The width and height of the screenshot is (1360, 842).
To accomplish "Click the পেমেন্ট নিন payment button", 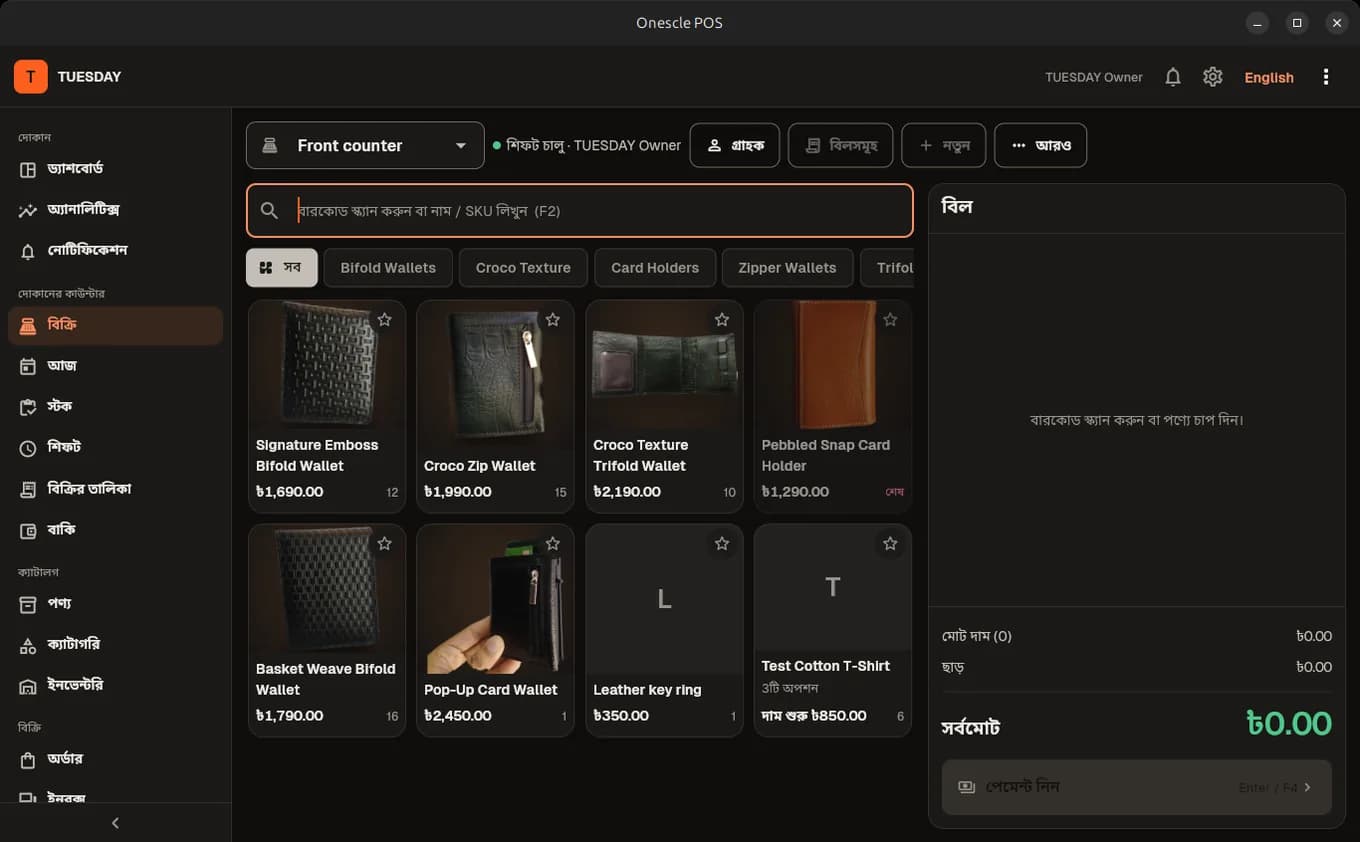I will click(1137, 787).
